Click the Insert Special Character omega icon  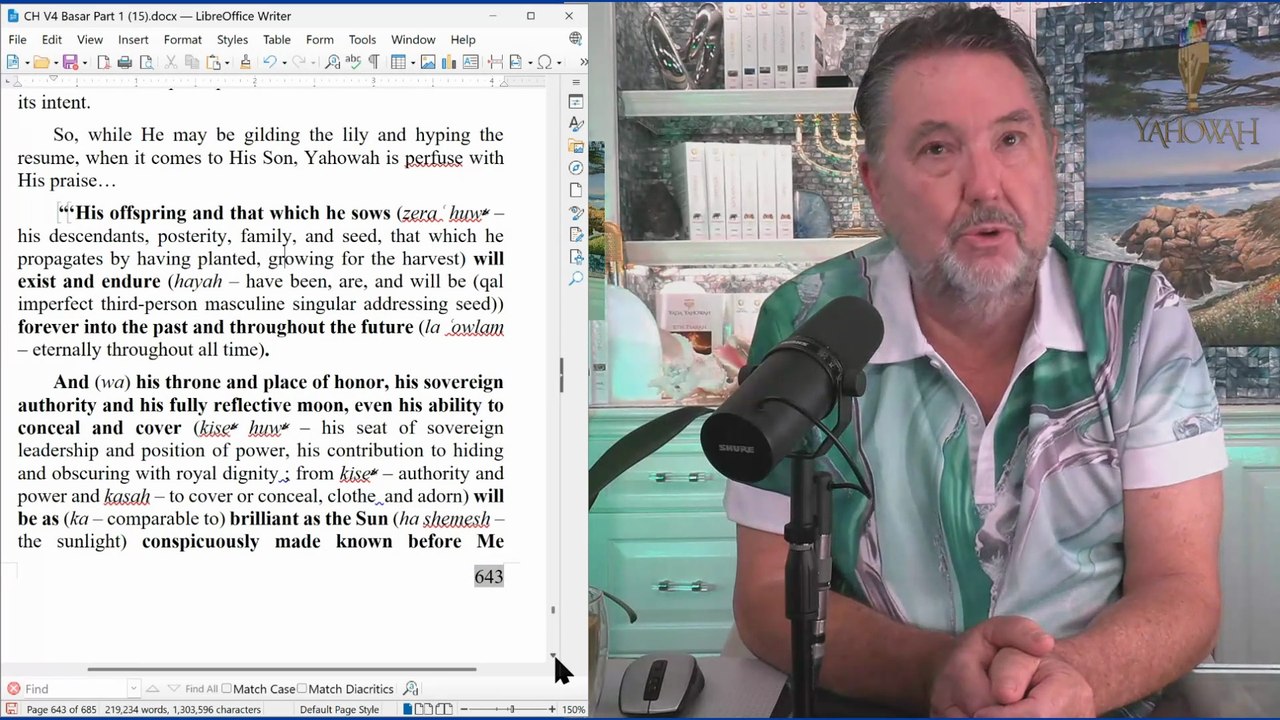[x=545, y=62]
